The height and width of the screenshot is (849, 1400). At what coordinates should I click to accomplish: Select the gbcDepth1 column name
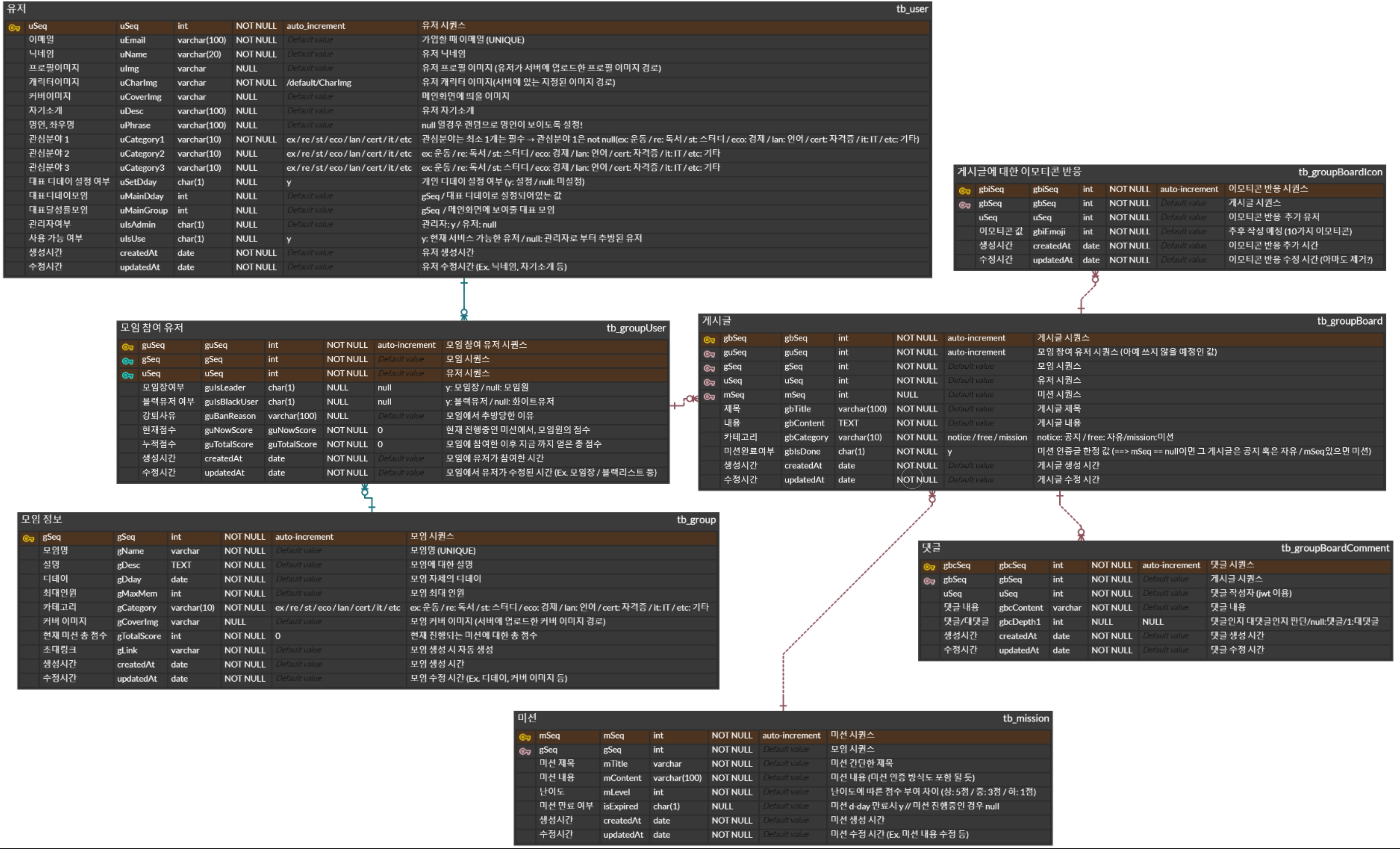click(x=1020, y=623)
